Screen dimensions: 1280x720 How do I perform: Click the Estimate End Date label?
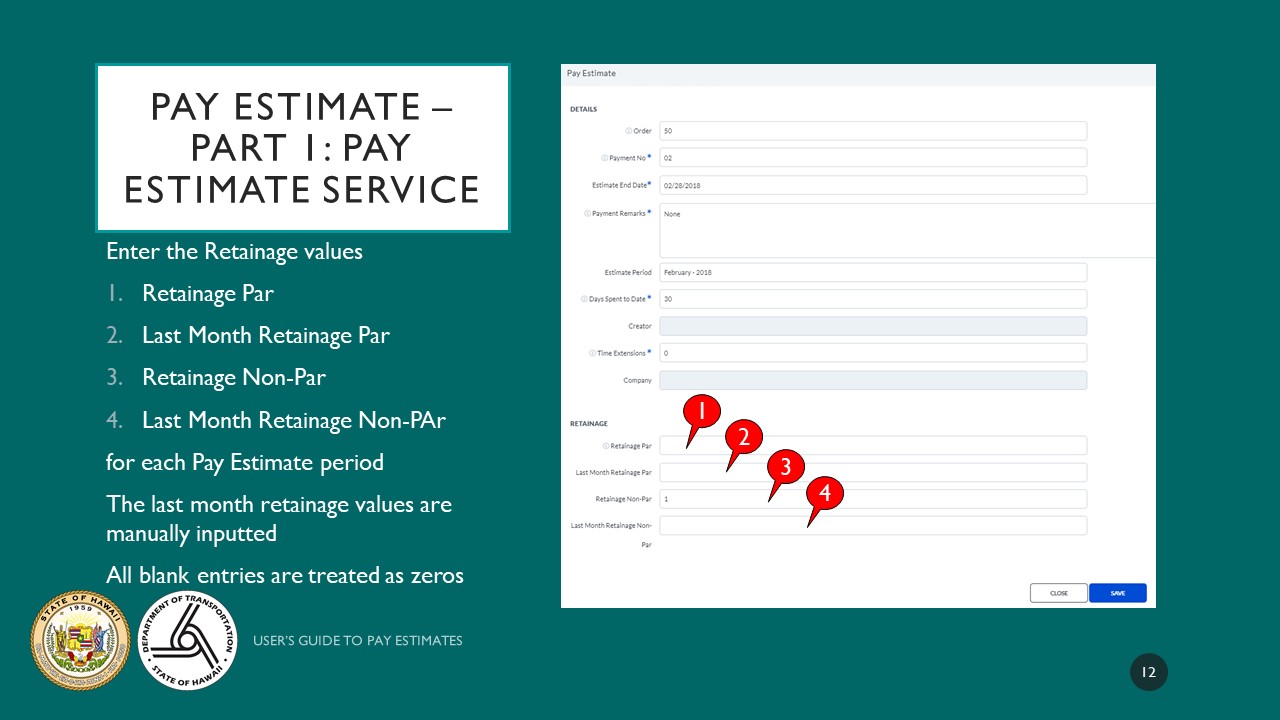pyautogui.click(x=621, y=185)
